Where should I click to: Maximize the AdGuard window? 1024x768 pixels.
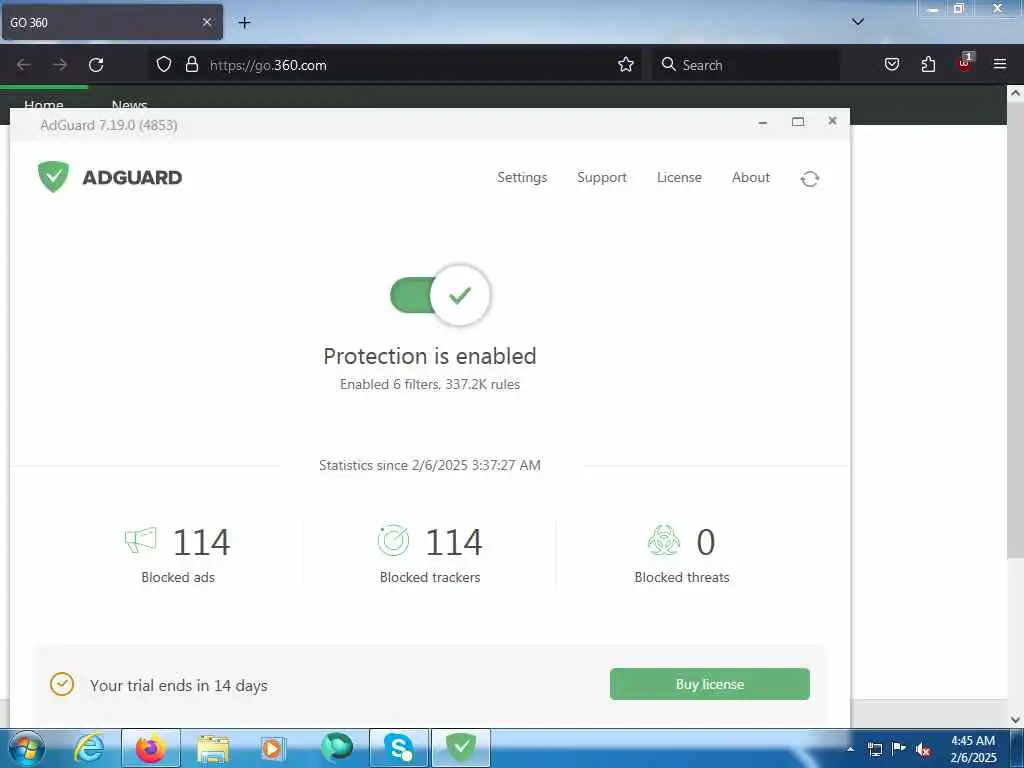[x=797, y=121]
